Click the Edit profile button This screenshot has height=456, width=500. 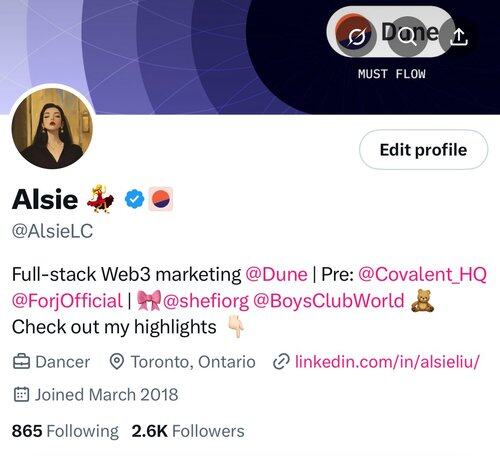click(x=423, y=150)
